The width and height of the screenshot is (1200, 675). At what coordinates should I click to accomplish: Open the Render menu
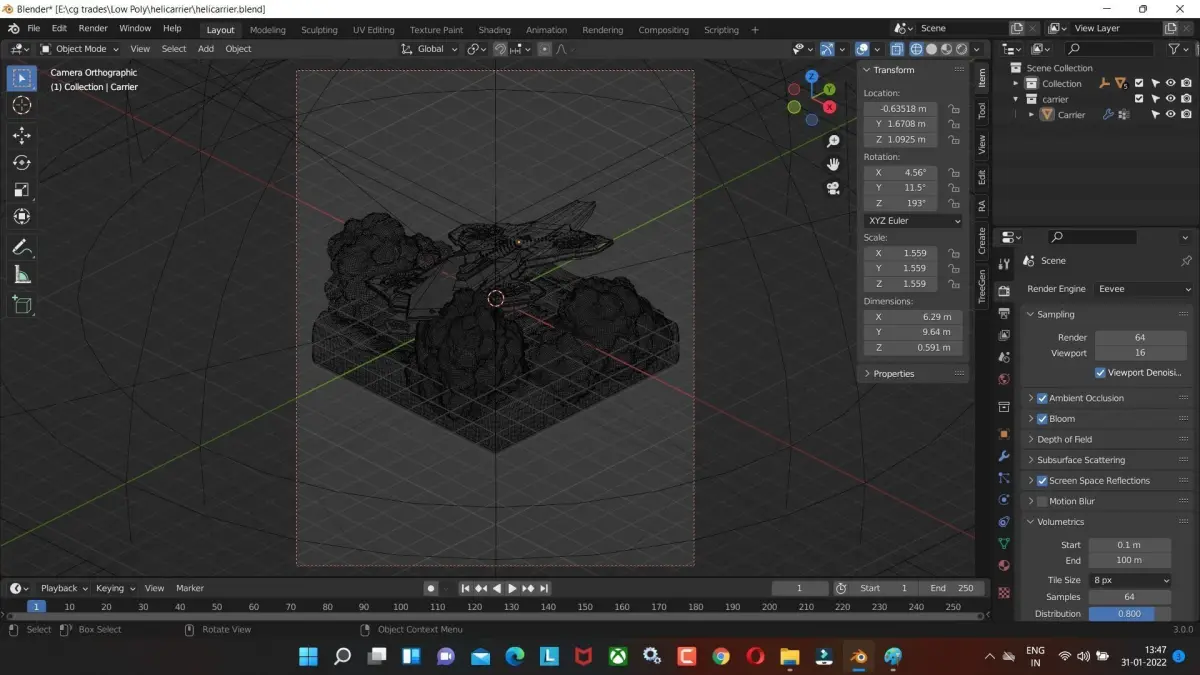[93, 28]
